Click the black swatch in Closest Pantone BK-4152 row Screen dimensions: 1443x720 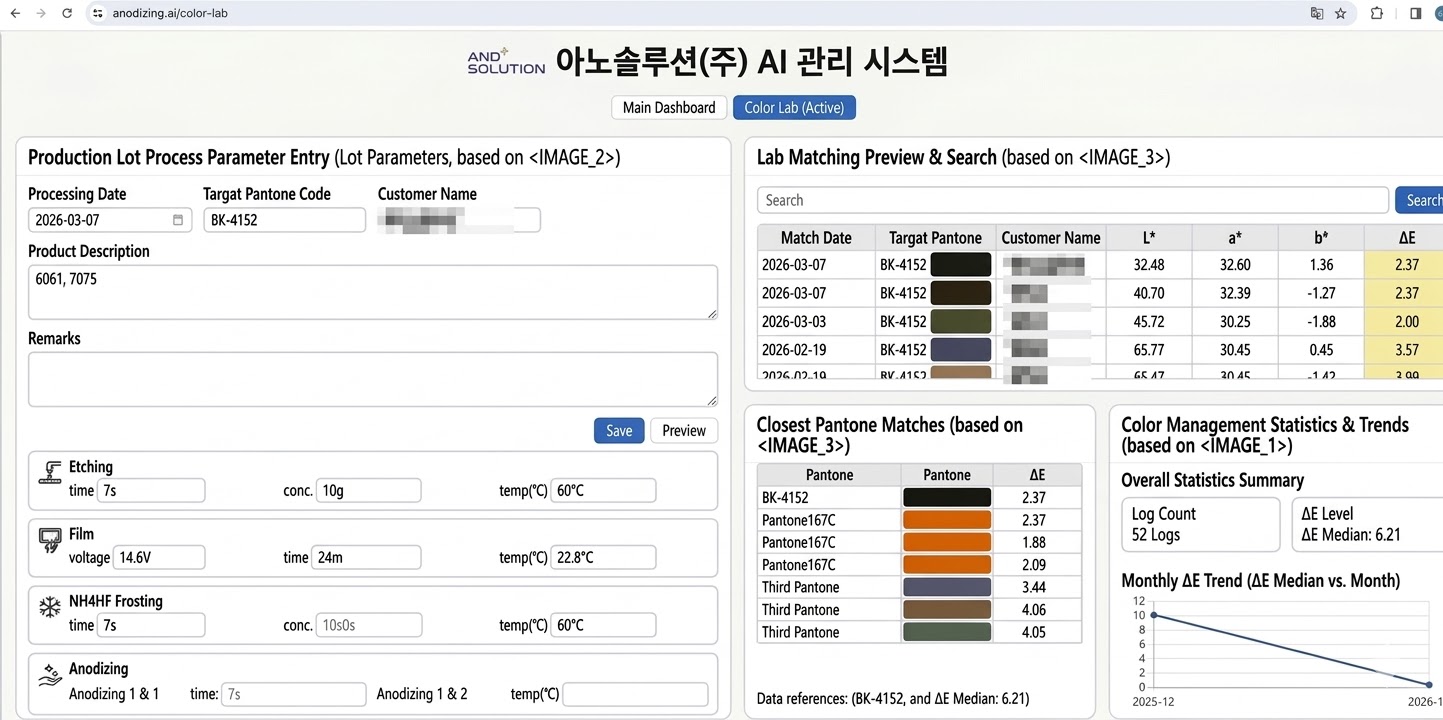pos(946,497)
